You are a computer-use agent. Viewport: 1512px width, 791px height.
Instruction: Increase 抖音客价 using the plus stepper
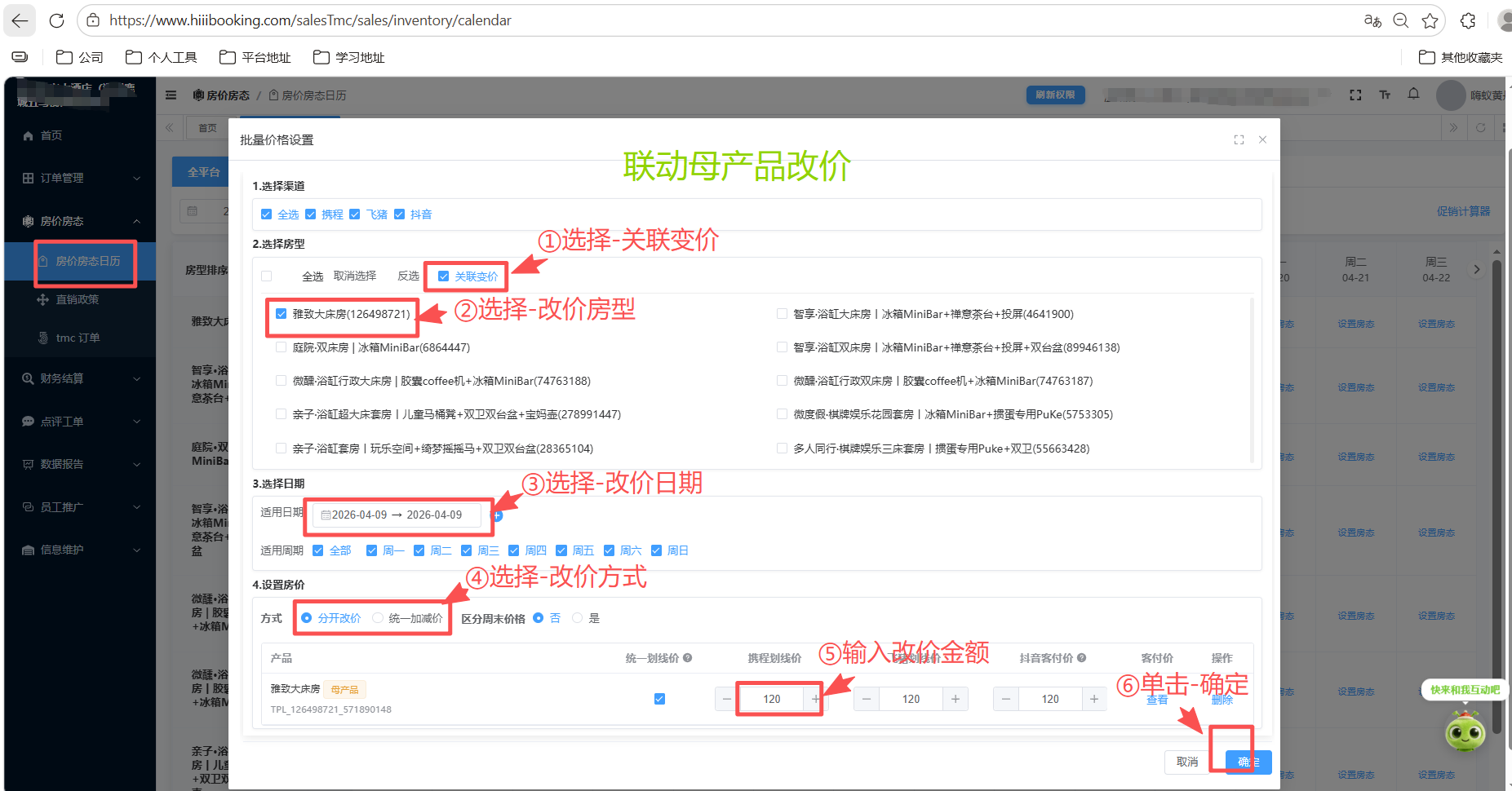[x=1094, y=699]
